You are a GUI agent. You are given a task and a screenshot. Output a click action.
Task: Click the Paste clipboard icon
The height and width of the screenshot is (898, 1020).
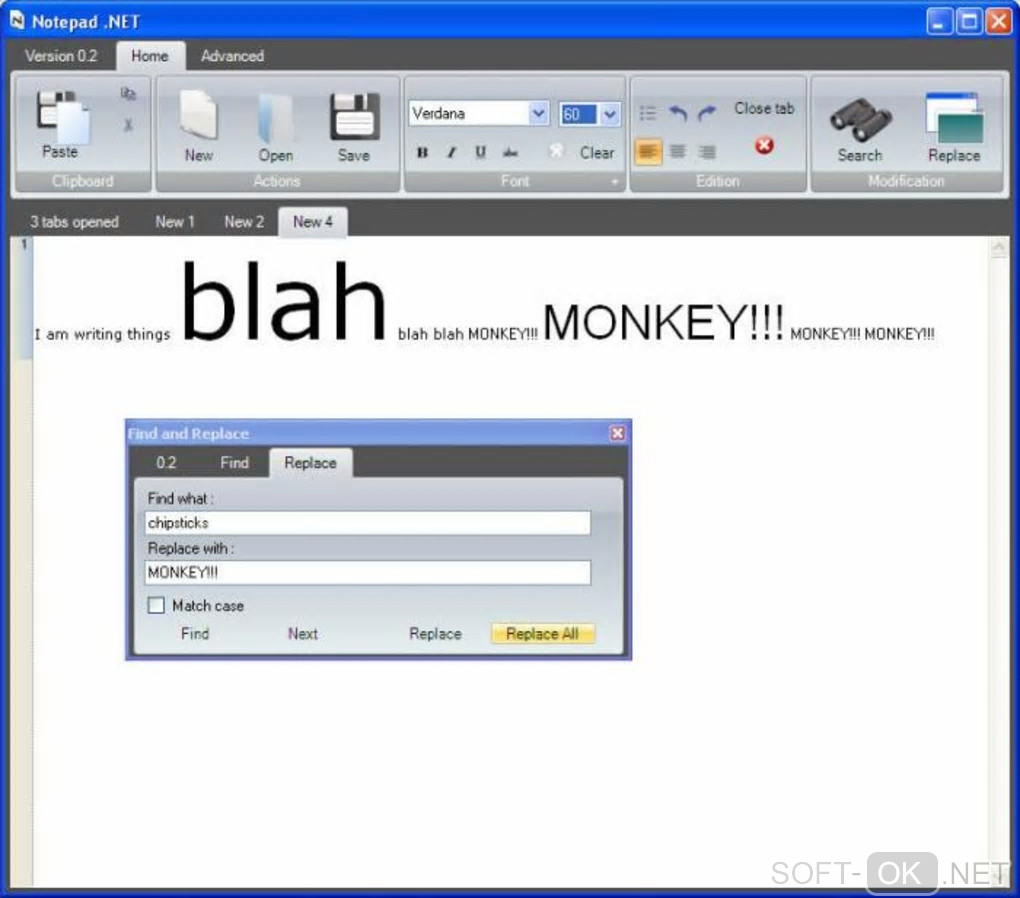62,117
